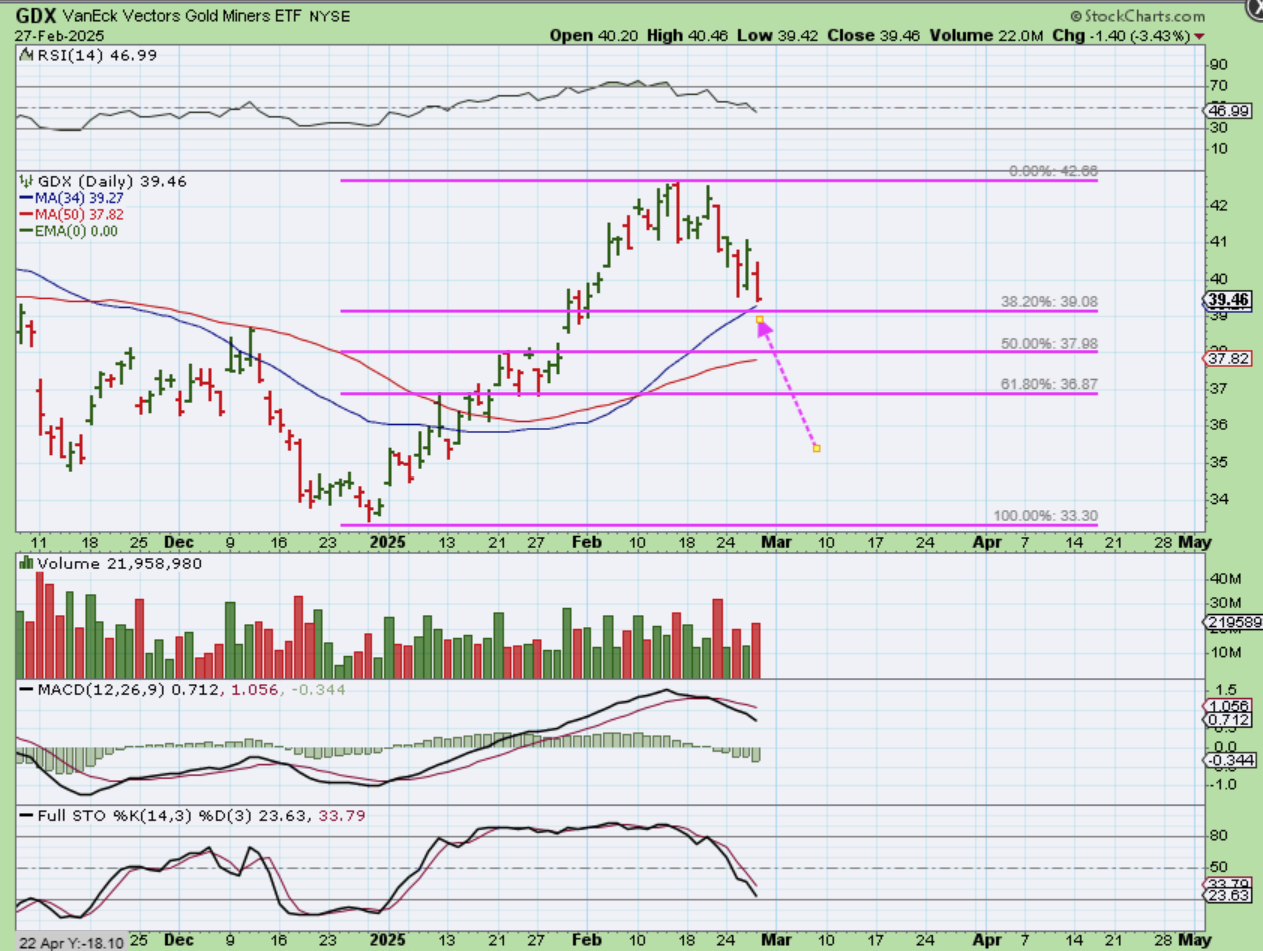
Task: Click the Volume 21,958,980 panel label
Action: pyautogui.click(x=111, y=563)
